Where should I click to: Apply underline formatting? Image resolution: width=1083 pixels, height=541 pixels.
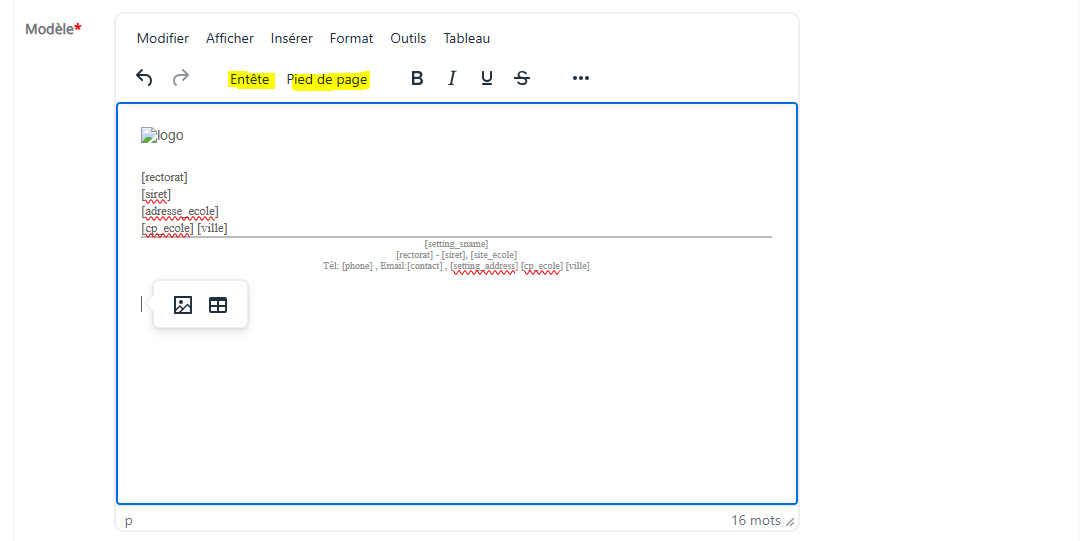(x=487, y=78)
